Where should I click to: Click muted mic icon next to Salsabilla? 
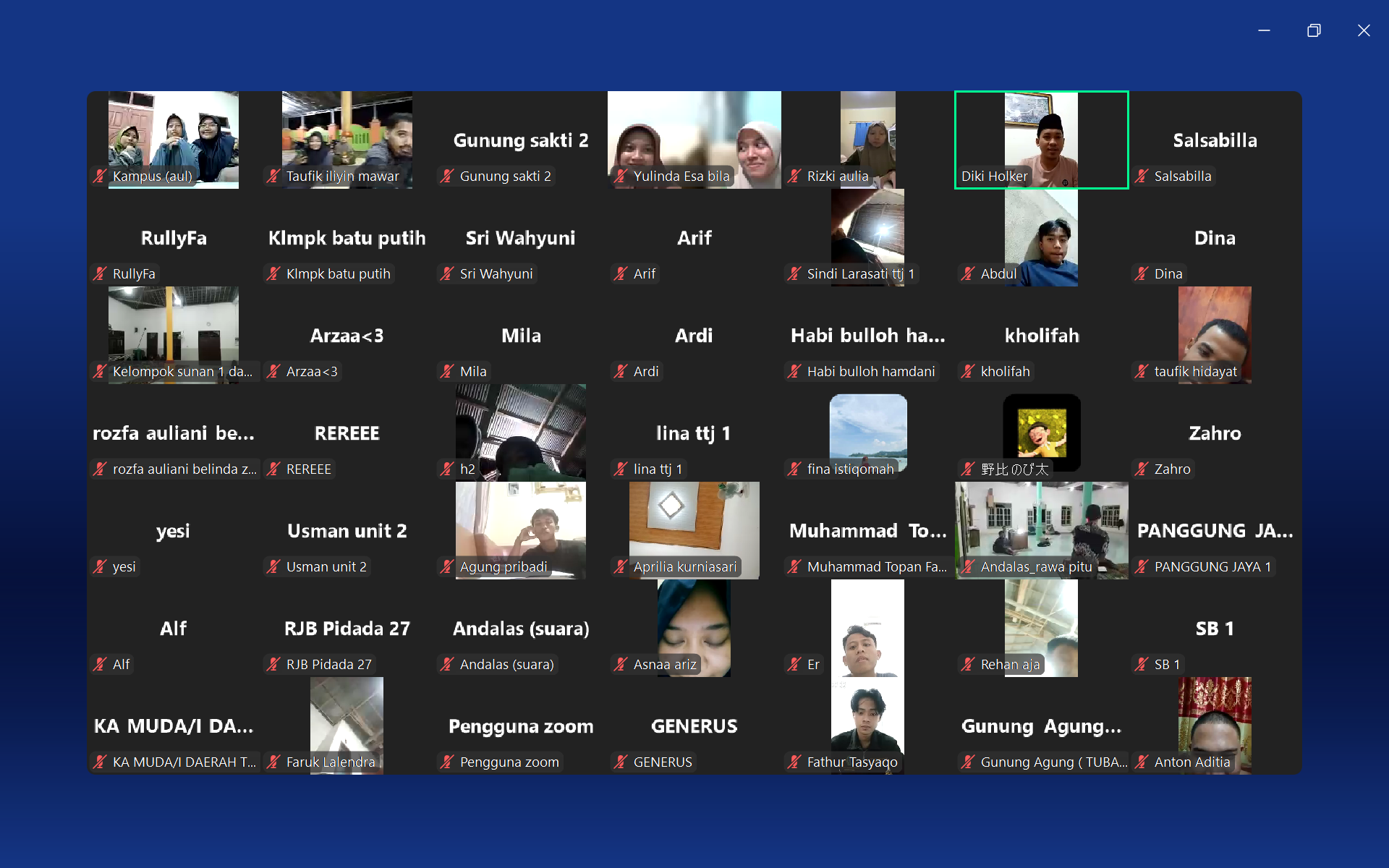tap(1142, 176)
